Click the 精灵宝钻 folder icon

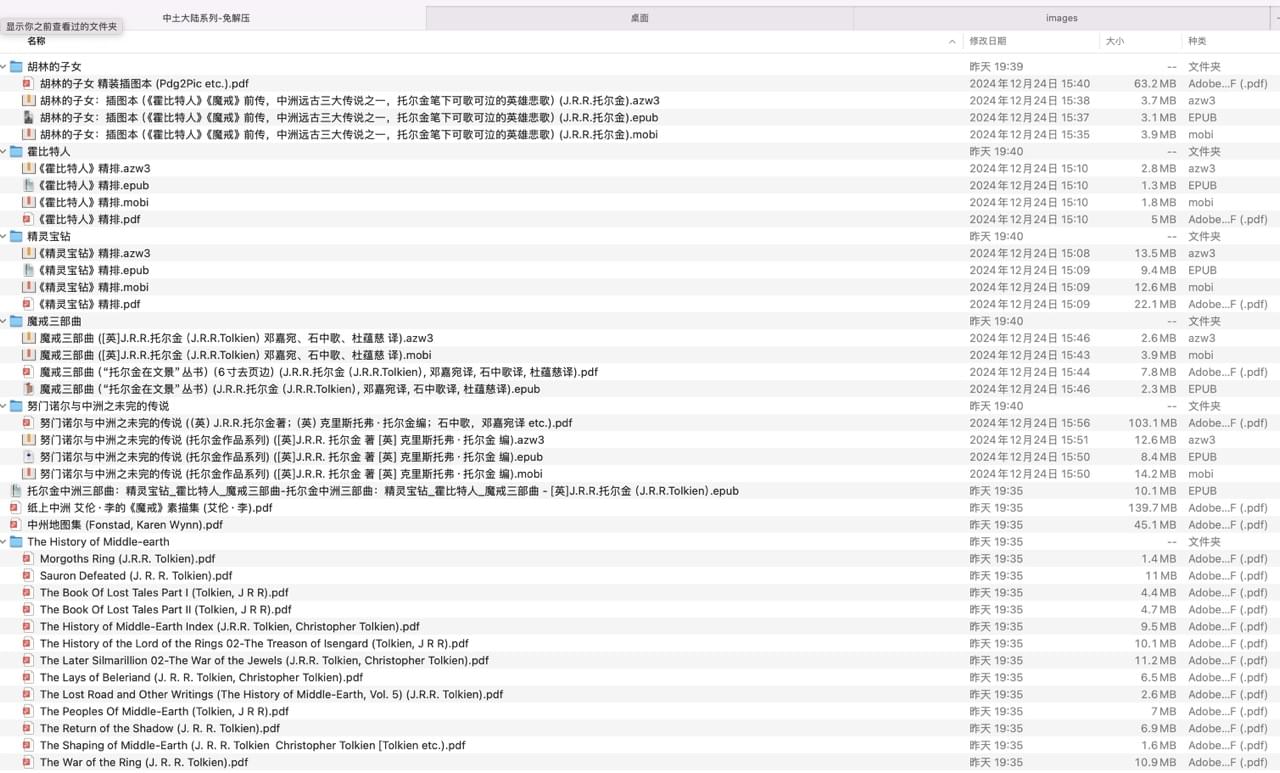[x=16, y=237]
